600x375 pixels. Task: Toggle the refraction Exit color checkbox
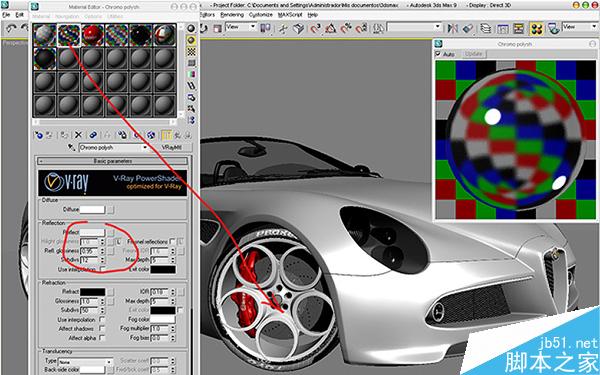(180, 310)
